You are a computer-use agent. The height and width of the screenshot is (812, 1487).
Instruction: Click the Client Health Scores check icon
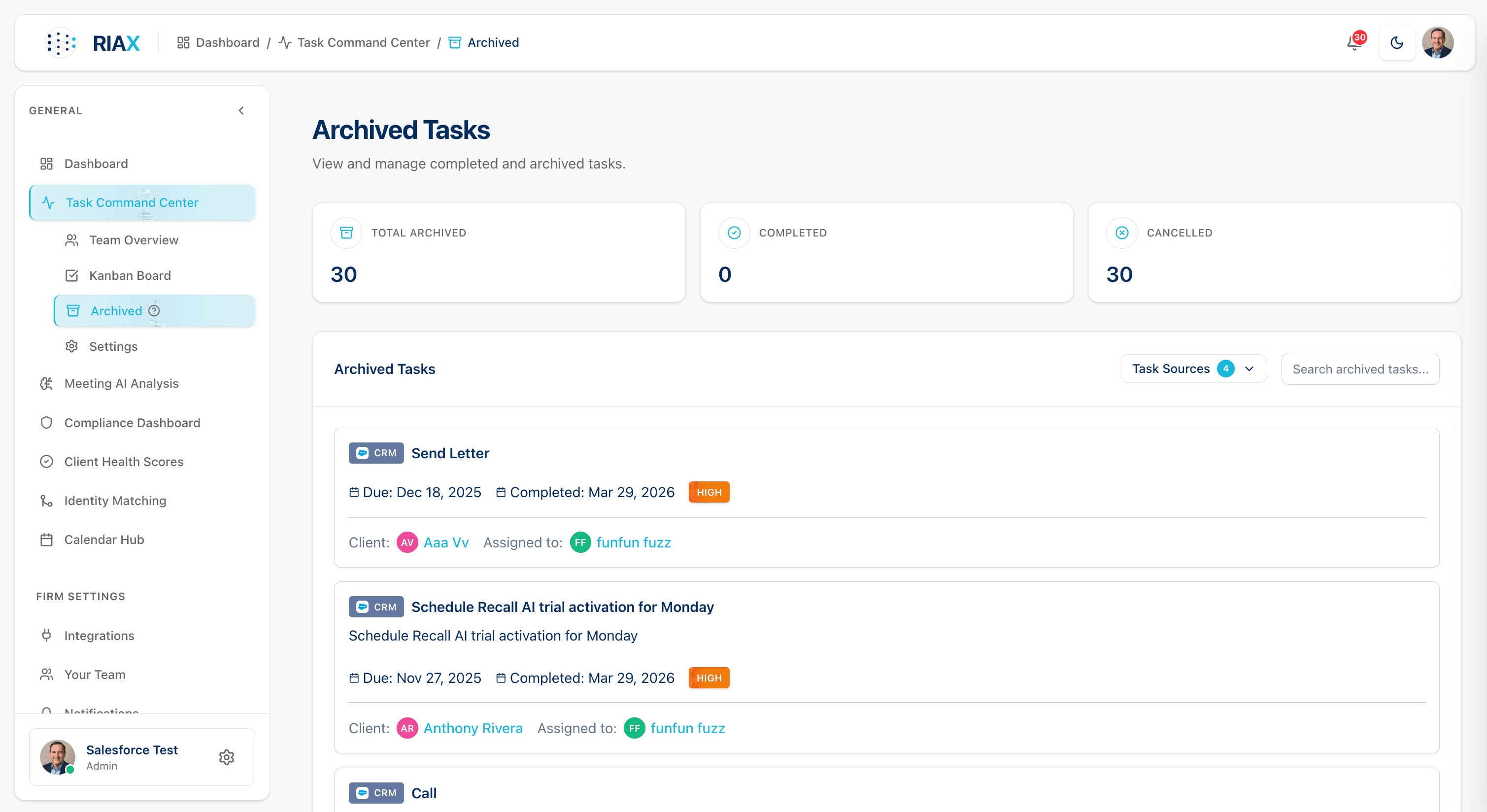click(47, 462)
